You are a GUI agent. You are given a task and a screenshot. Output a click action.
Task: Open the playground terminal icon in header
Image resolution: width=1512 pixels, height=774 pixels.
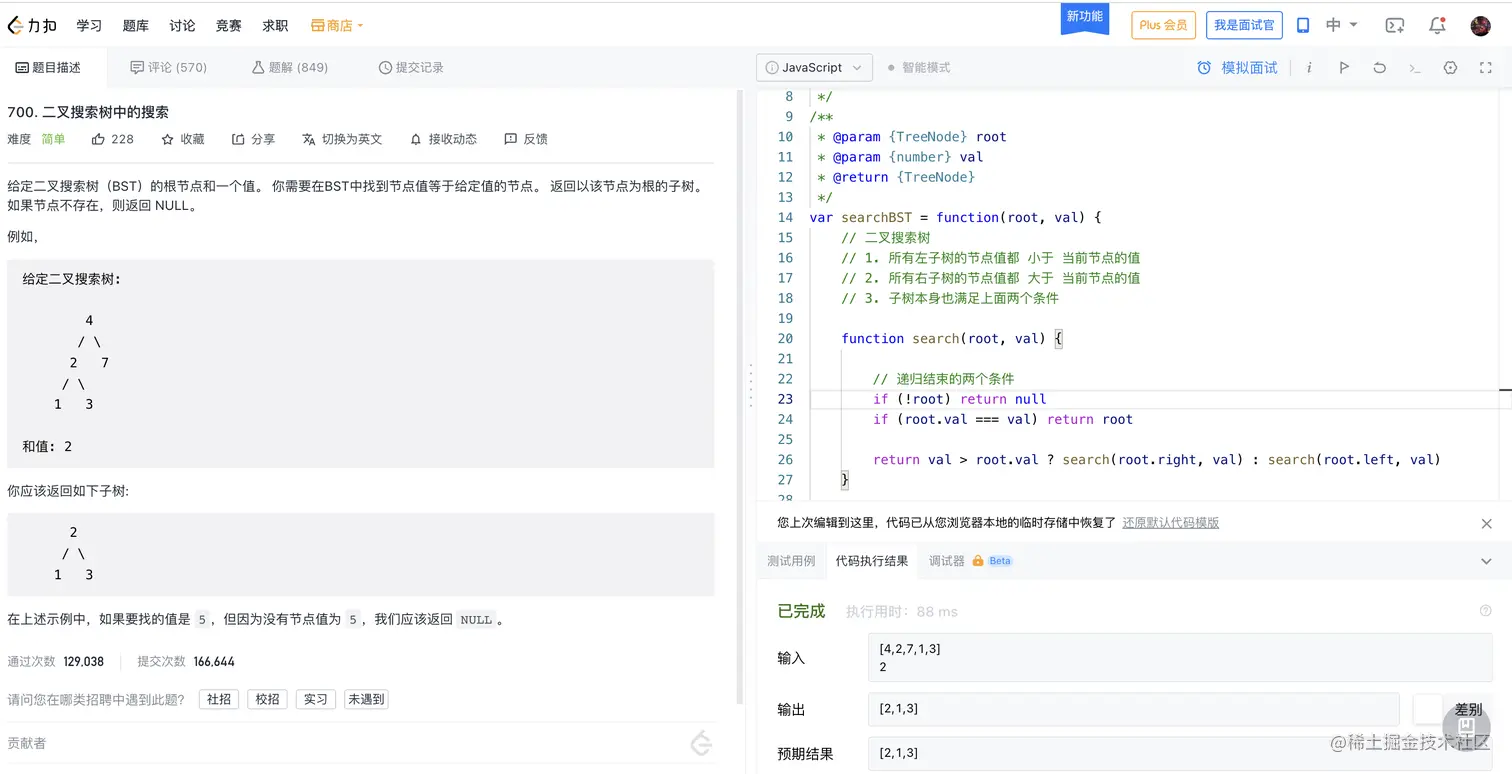pos(1394,25)
